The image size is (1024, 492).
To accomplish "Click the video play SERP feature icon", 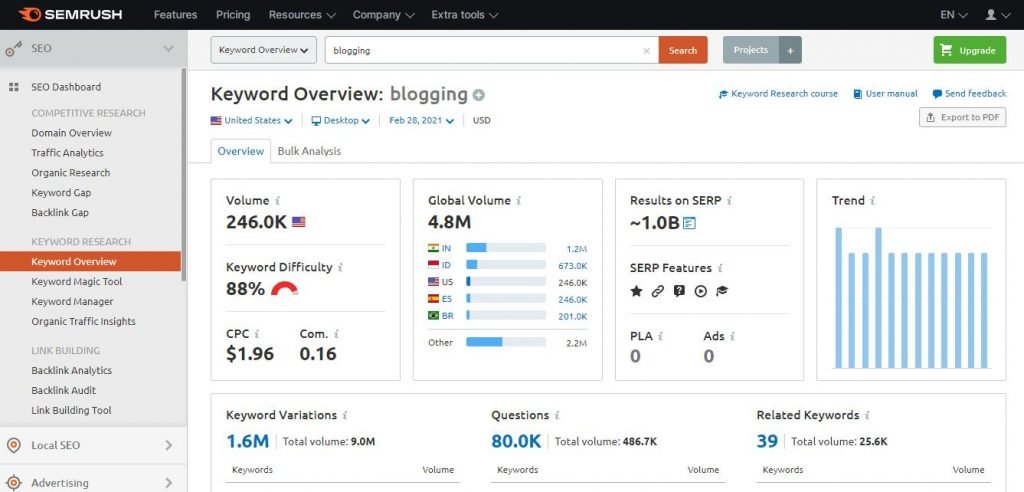I will click(701, 291).
